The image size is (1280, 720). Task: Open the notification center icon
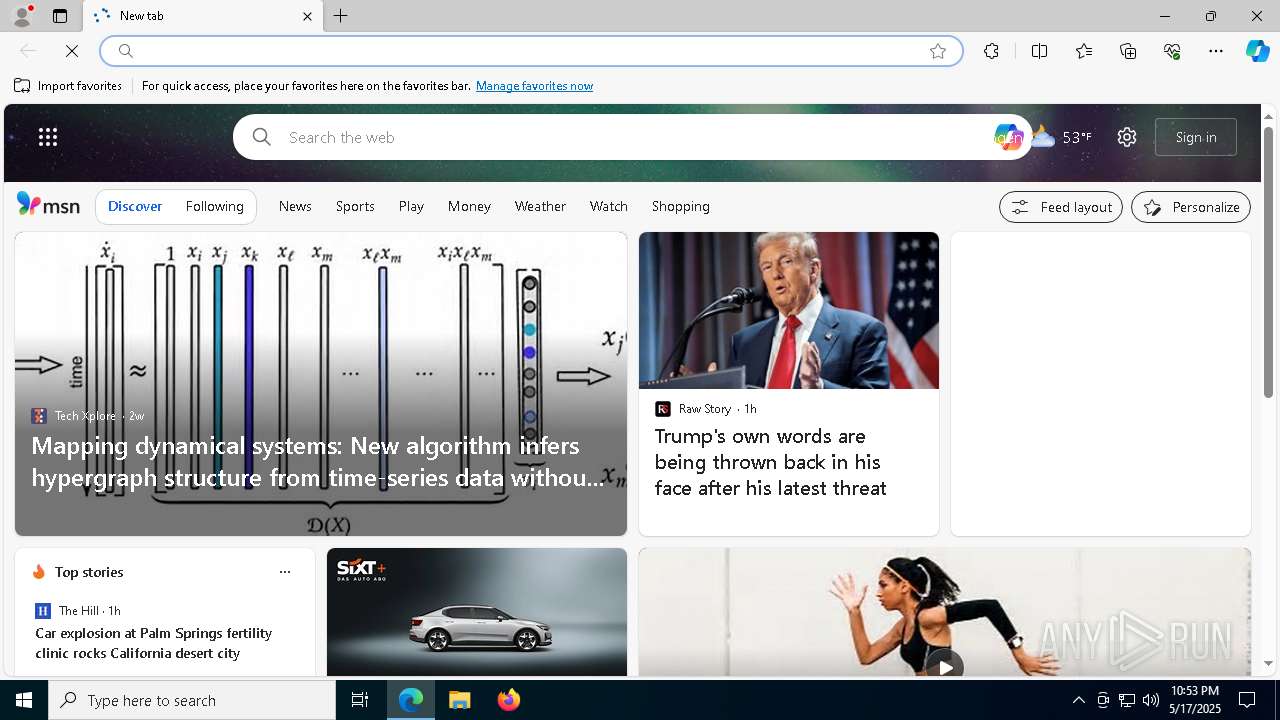click(1247, 700)
